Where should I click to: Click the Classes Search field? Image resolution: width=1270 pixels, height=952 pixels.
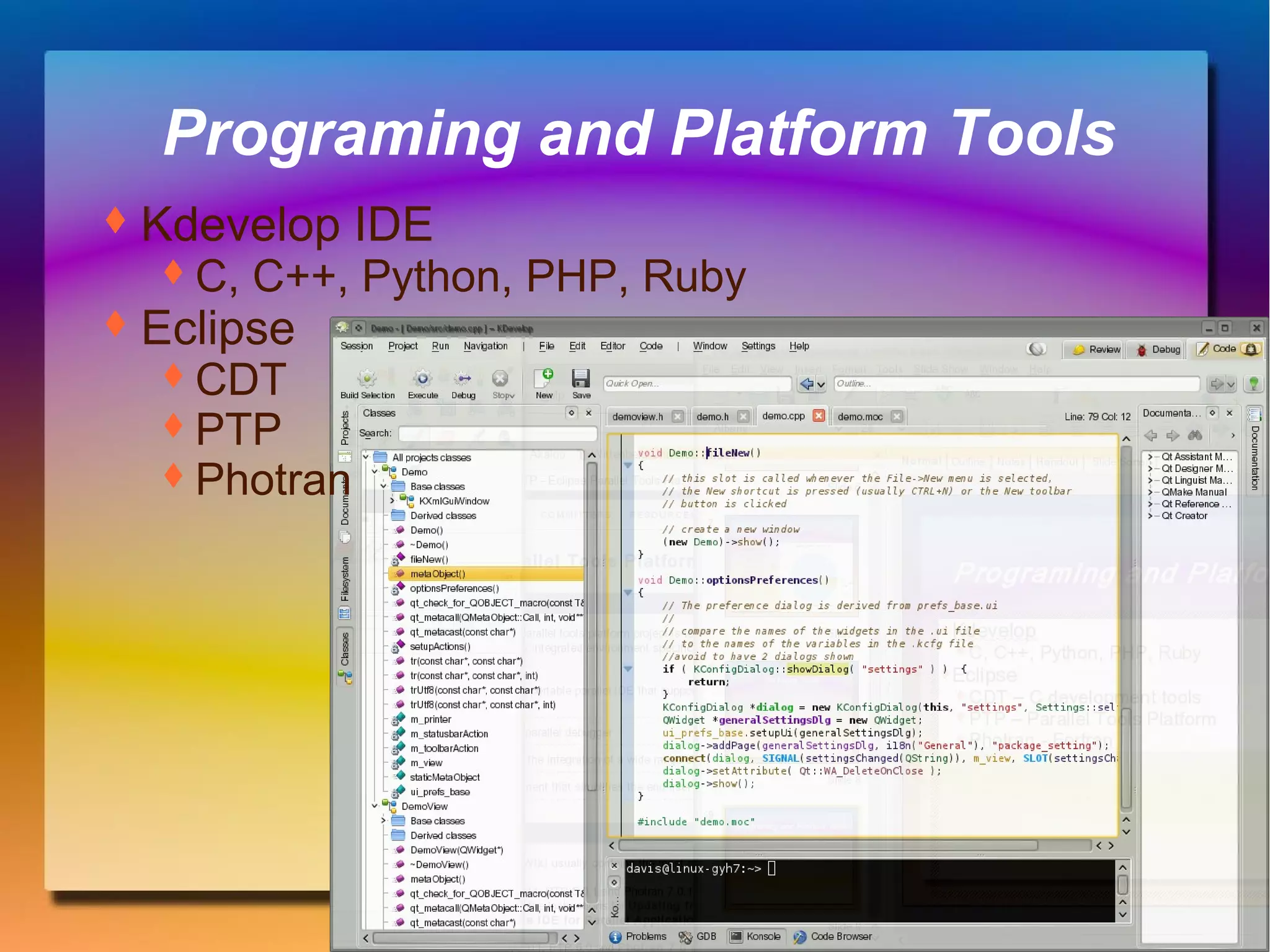click(497, 434)
